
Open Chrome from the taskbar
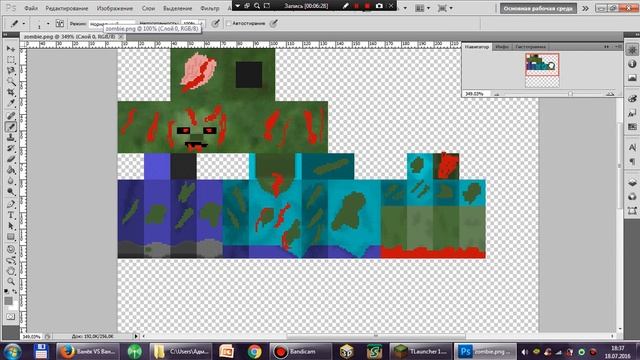pyautogui.click(x=254, y=351)
